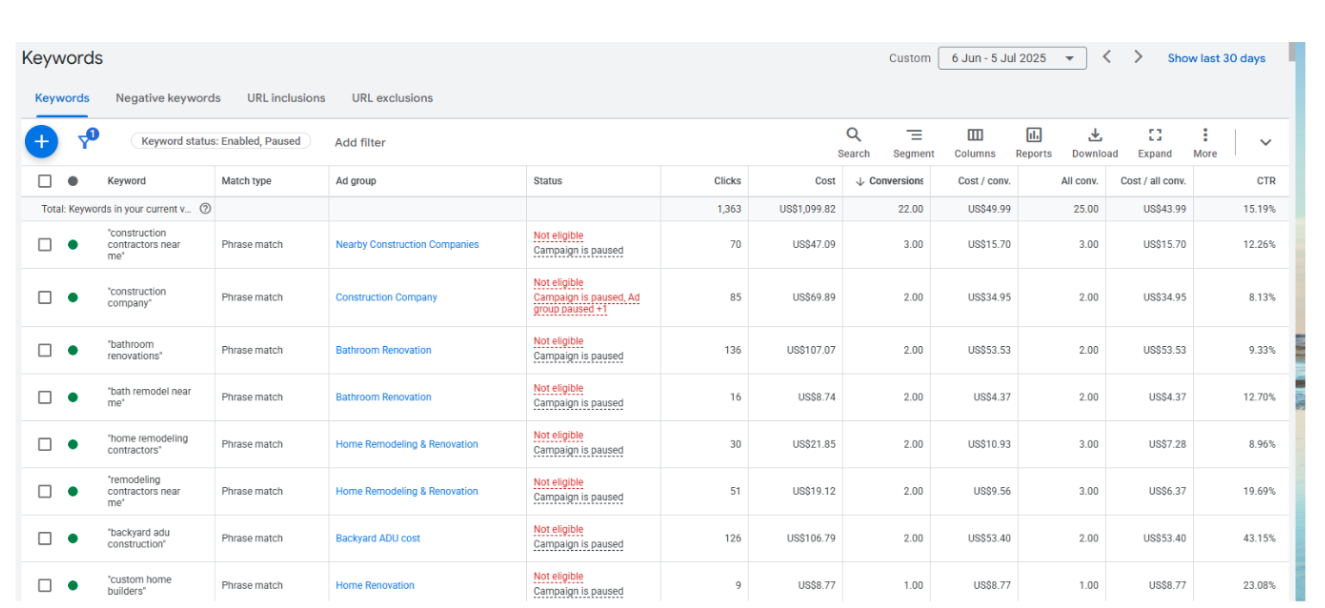1325x608 pixels.
Task: Select the "construction company" keyword checkbox
Action: click(x=45, y=297)
